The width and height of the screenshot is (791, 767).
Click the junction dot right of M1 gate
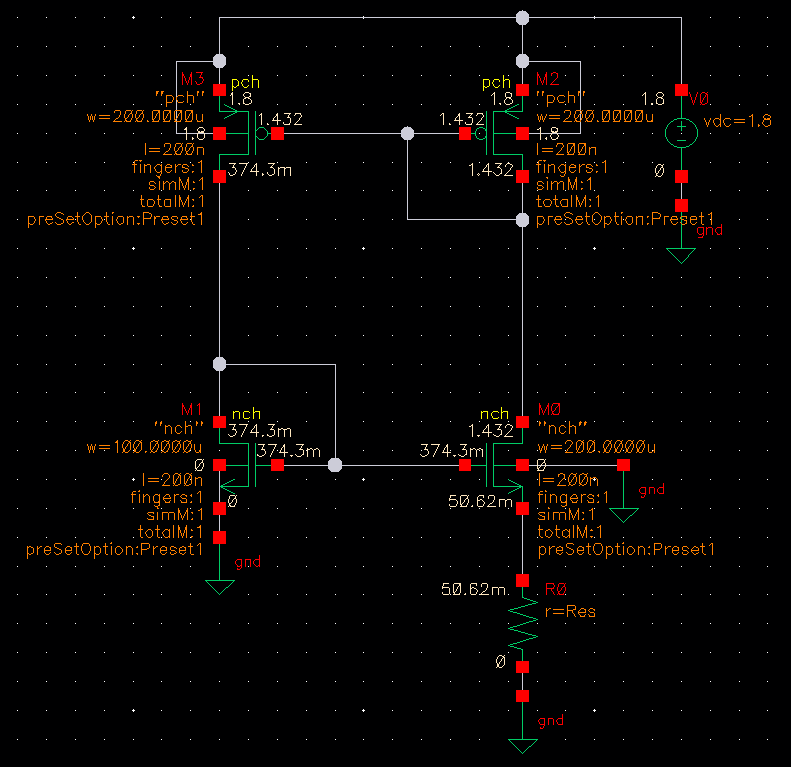point(335,465)
